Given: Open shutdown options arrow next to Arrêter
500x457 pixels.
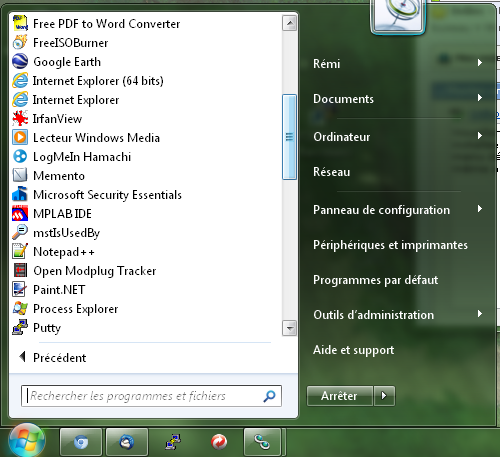Looking at the screenshot, I should (x=384, y=396).
